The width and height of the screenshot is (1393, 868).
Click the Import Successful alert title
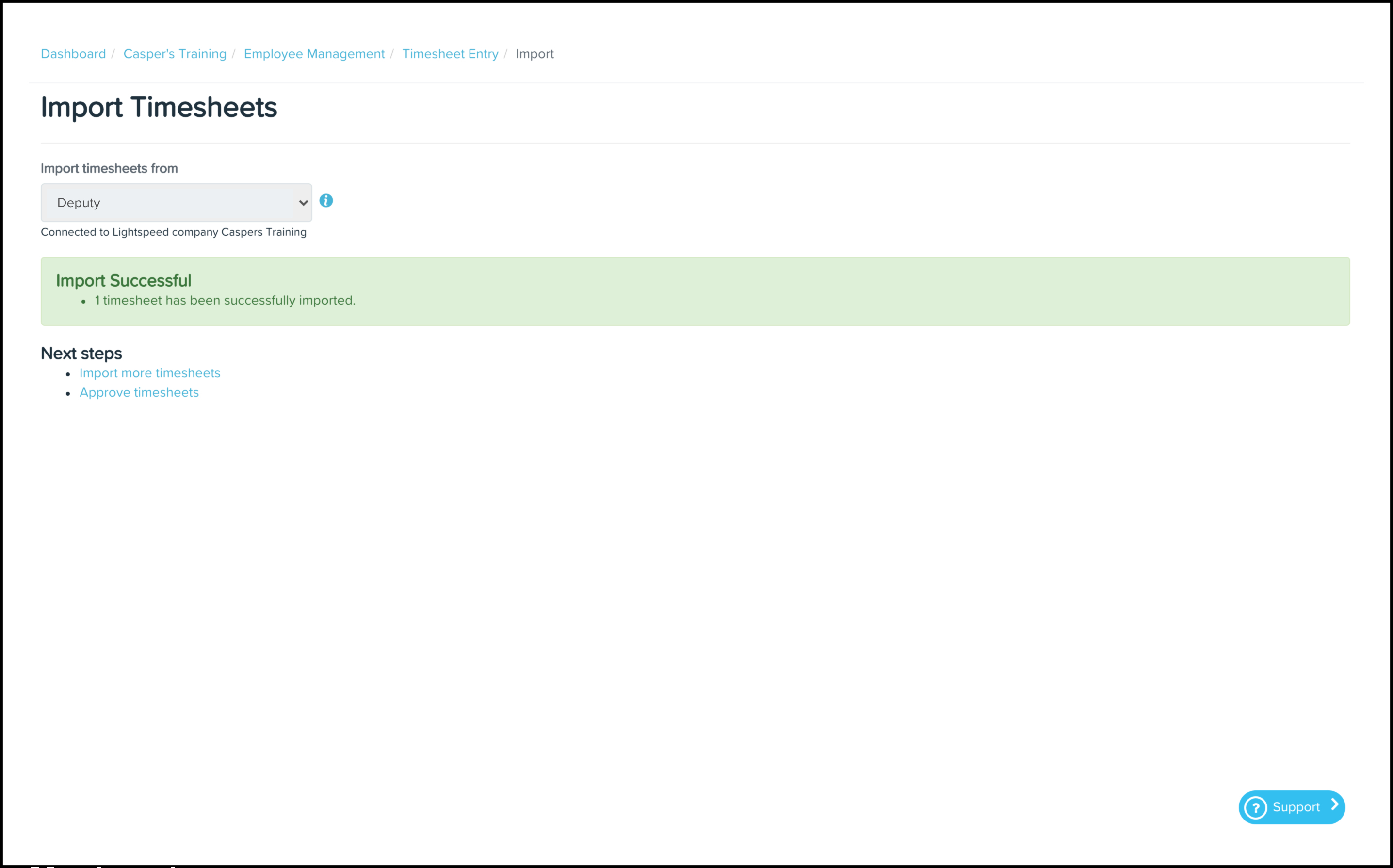coord(124,281)
